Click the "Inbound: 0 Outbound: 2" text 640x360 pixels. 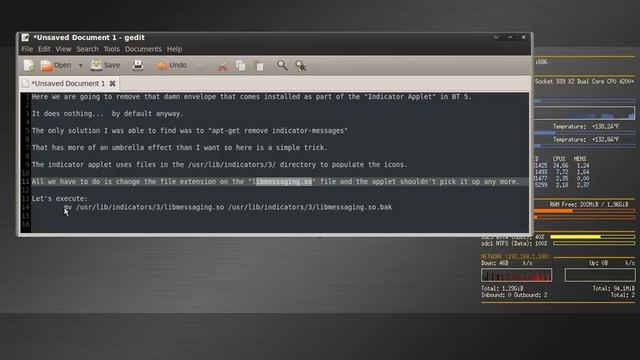514,295
